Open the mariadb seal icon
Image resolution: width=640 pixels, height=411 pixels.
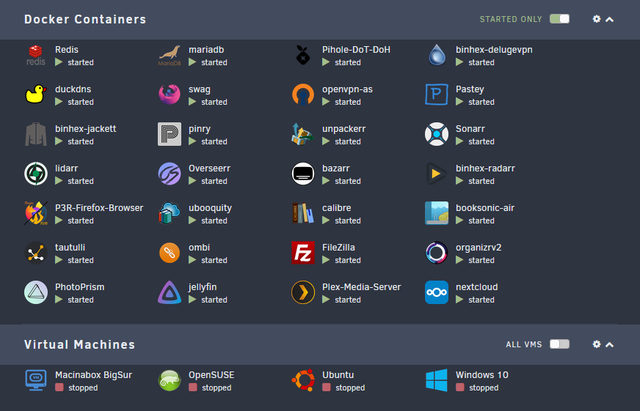click(169, 55)
